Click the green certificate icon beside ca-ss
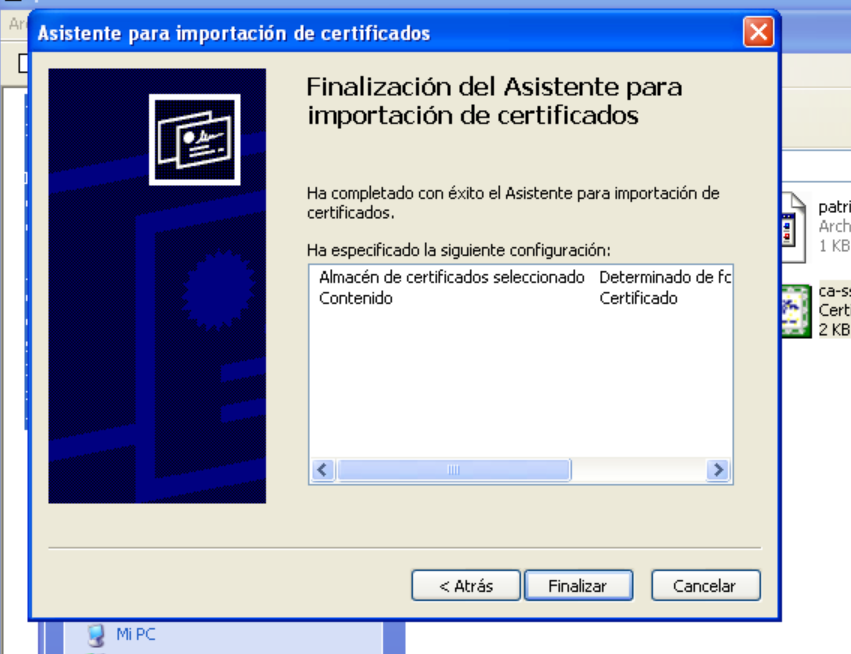This screenshot has width=851, height=654. tap(795, 310)
